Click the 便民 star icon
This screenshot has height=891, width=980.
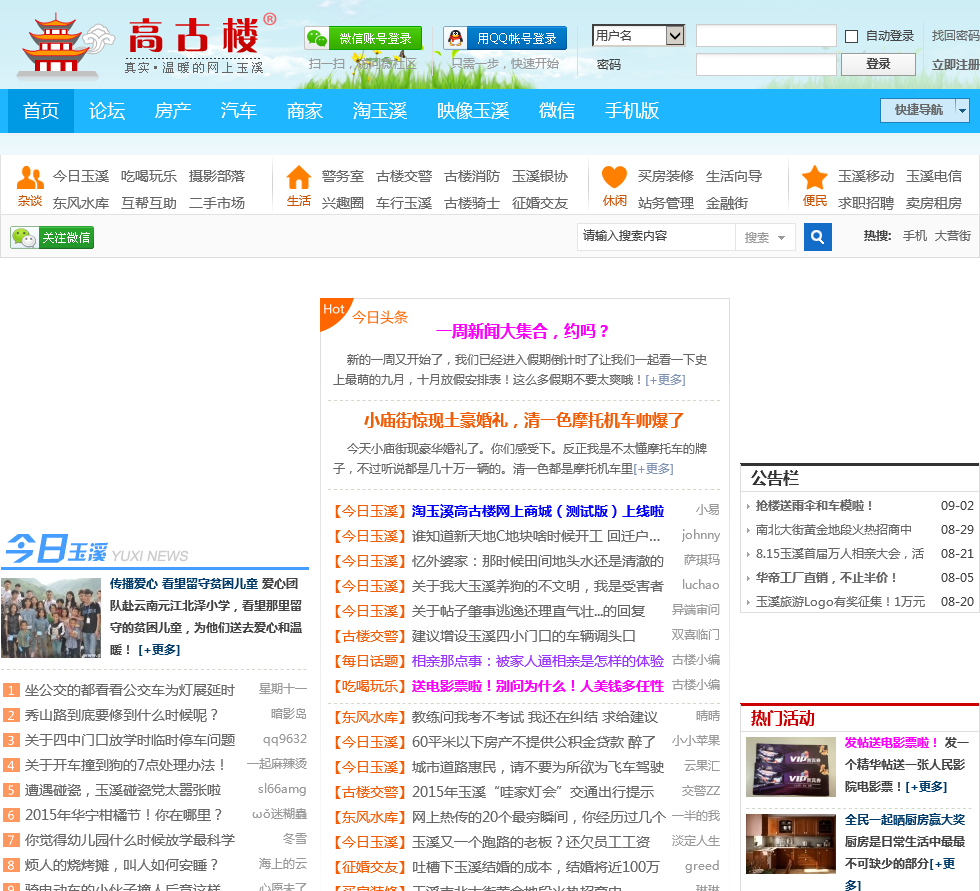pyautogui.click(x=815, y=177)
